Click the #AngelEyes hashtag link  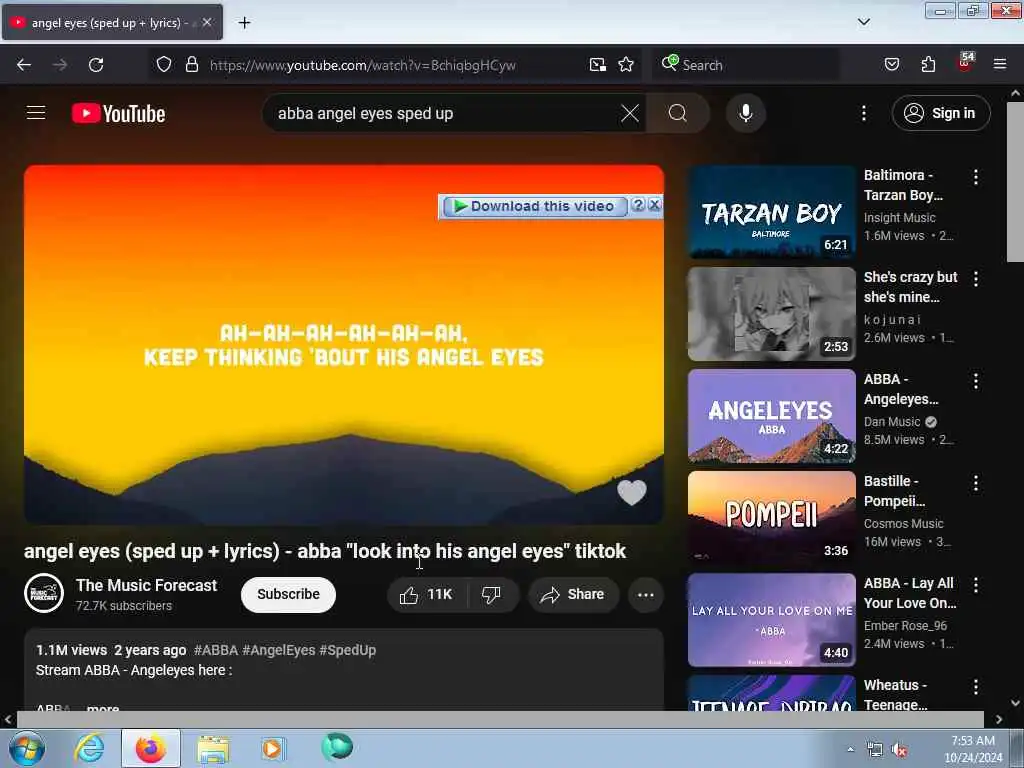tap(279, 650)
